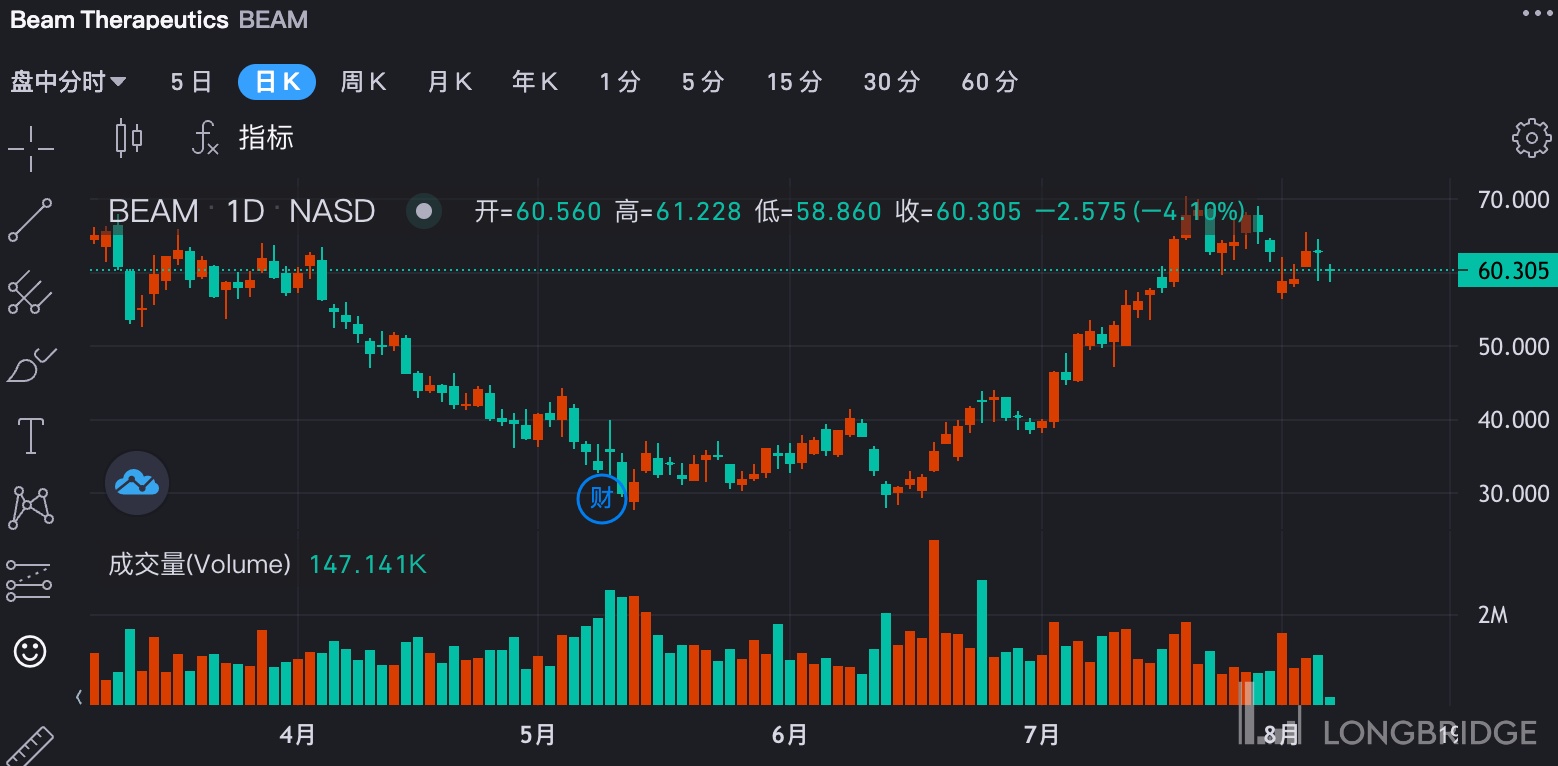Image resolution: width=1558 pixels, height=766 pixels.
Task: Select the text annotation tool
Action: click(x=31, y=436)
